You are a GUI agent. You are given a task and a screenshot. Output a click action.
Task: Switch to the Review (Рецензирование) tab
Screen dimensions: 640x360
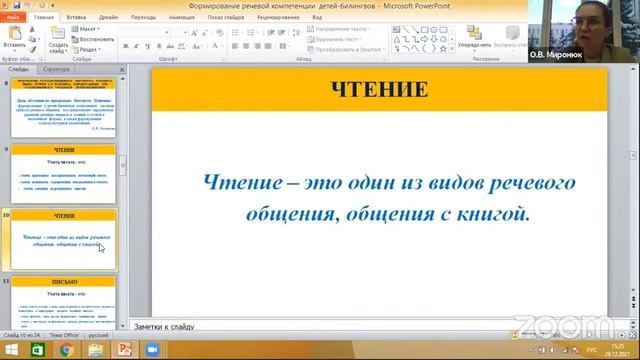click(278, 18)
